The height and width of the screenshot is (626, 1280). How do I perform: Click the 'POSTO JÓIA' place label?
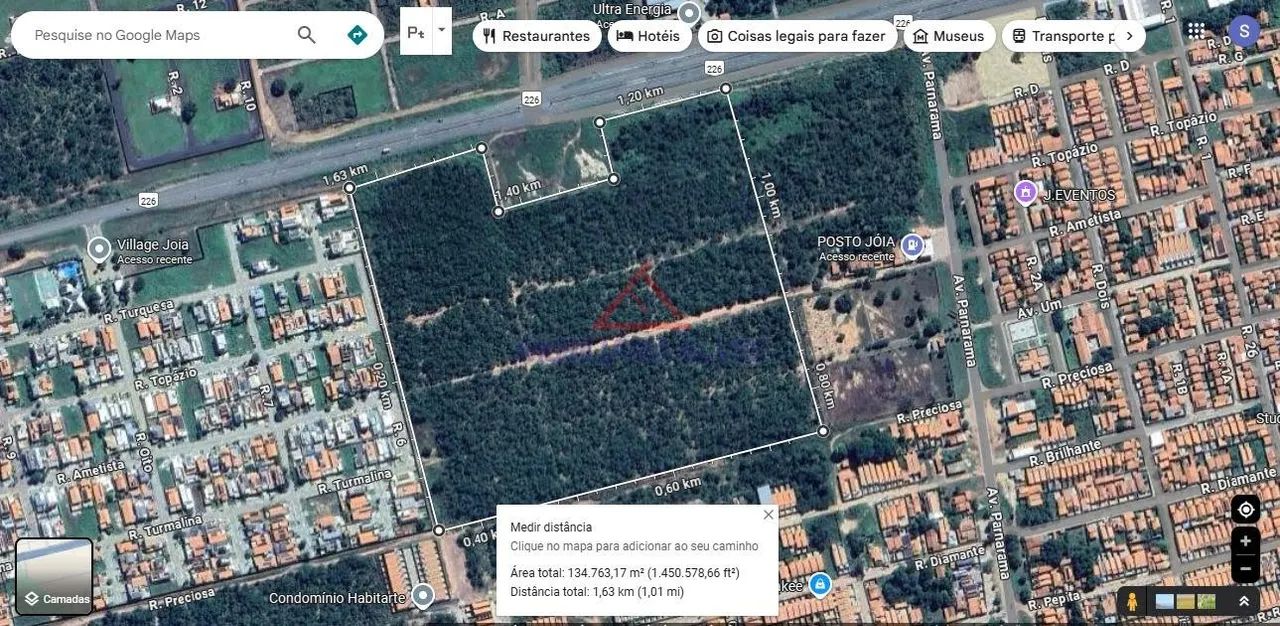(856, 241)
